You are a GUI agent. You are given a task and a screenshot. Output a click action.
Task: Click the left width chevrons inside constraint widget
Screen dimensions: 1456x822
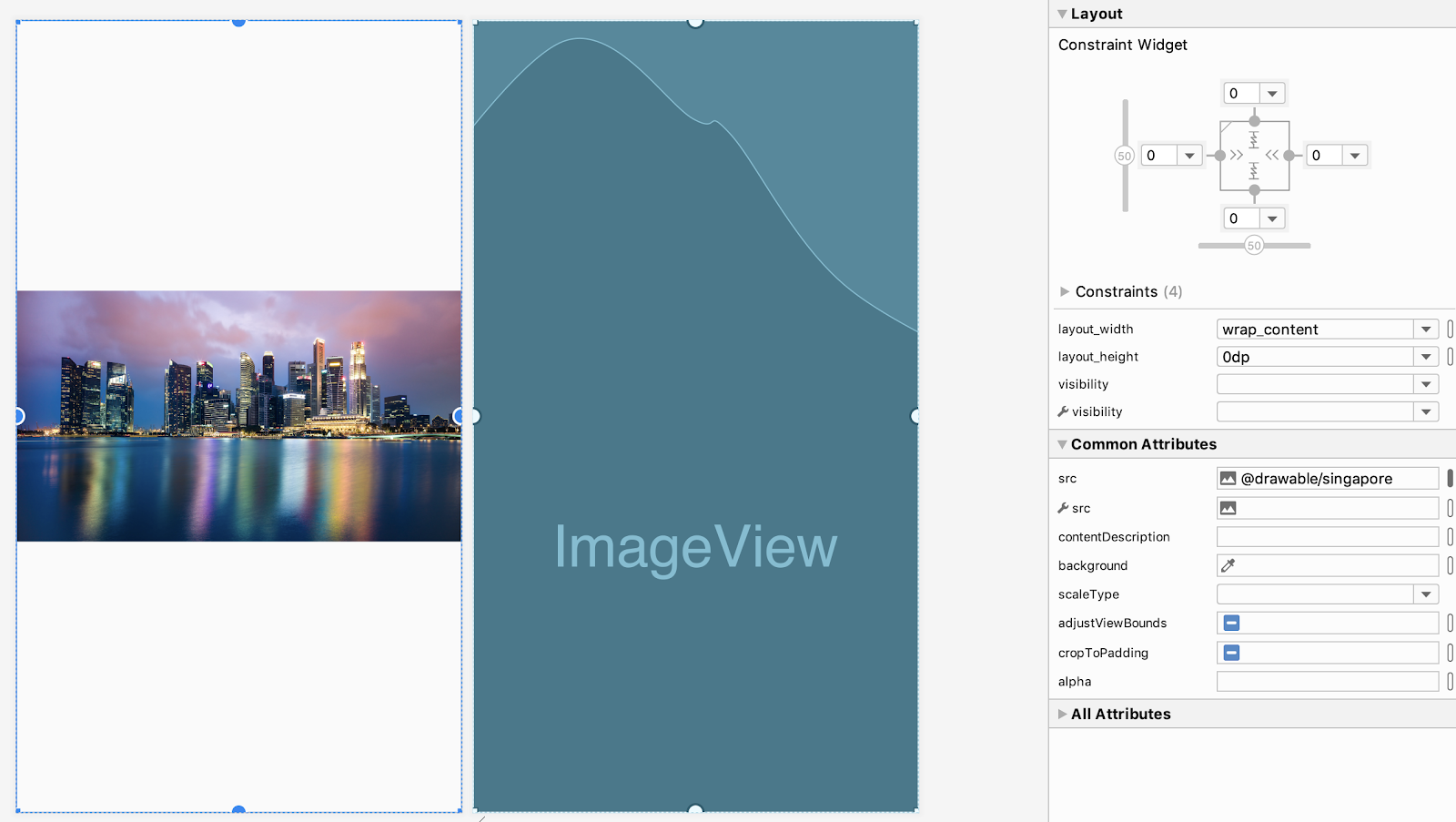click(x=1237, y=156)
